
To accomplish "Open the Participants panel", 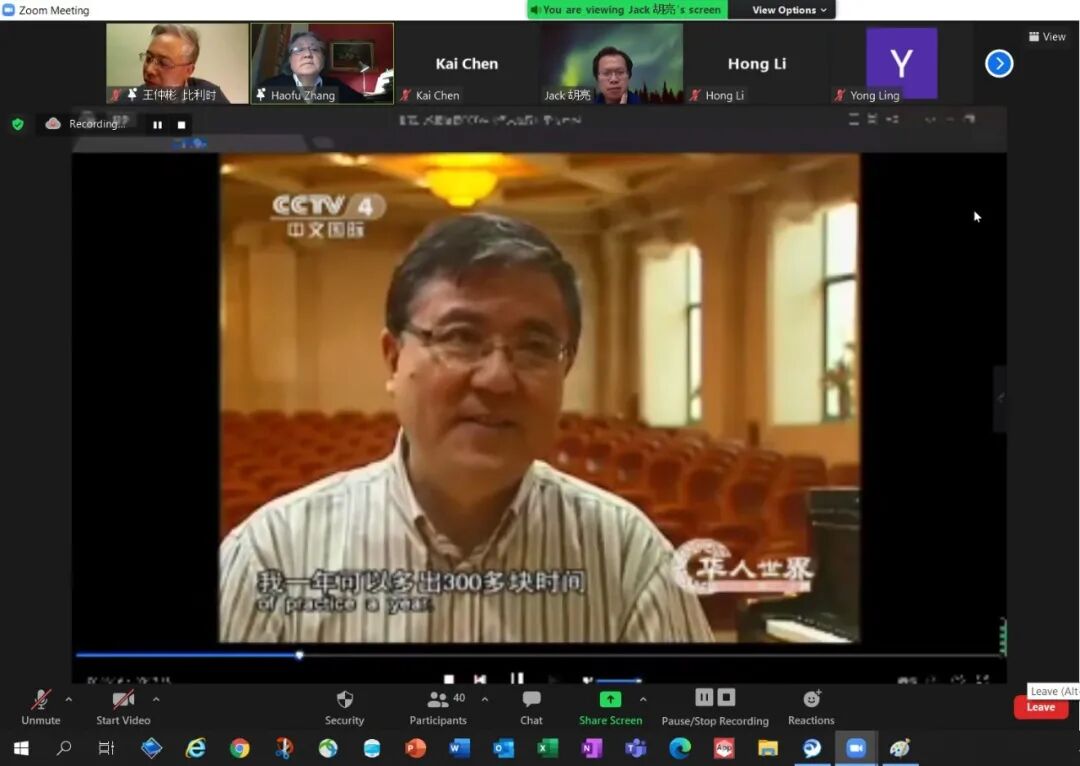I will click(438, 707).
